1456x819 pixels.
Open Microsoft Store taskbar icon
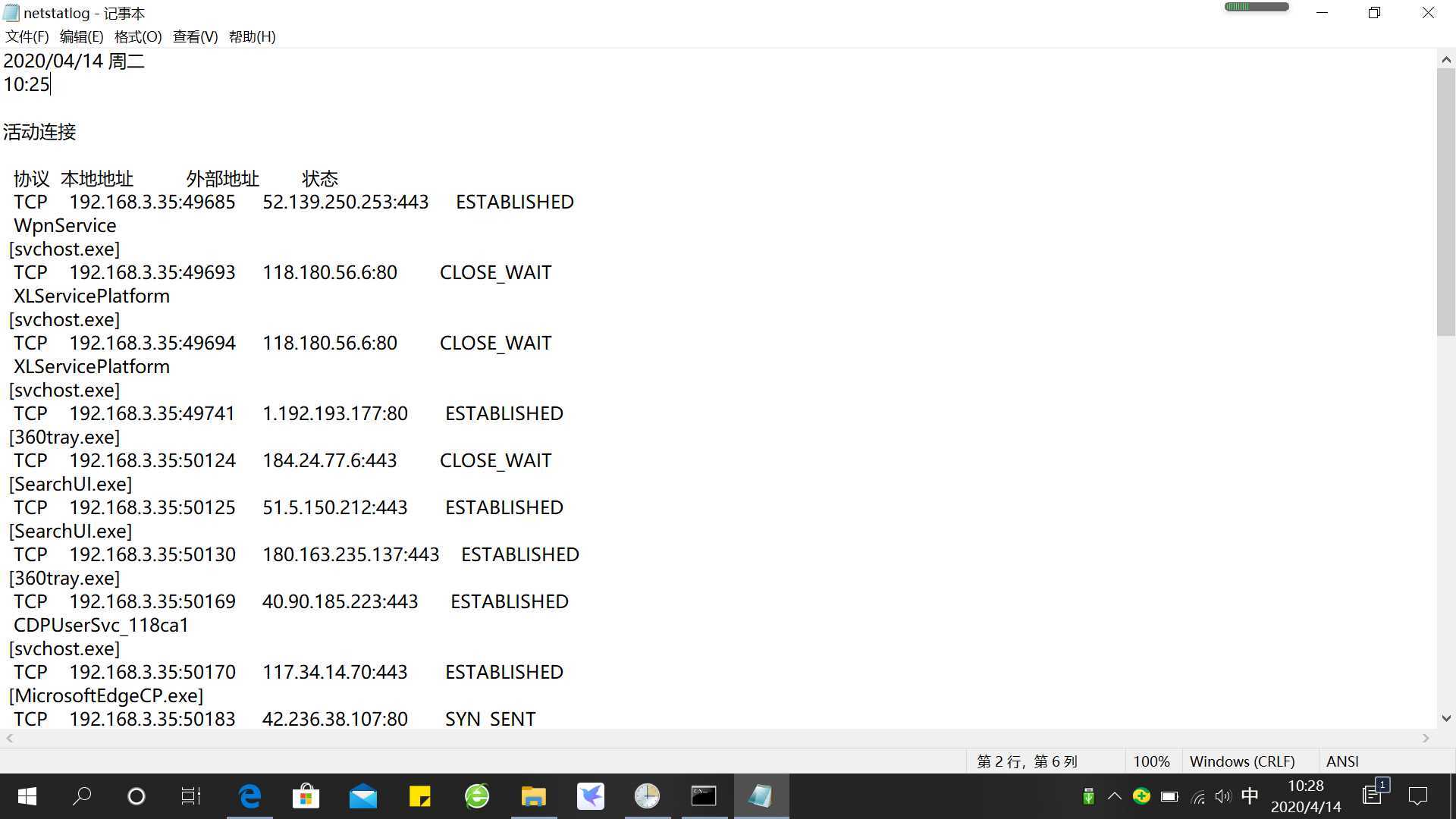[x=306, y=796]
